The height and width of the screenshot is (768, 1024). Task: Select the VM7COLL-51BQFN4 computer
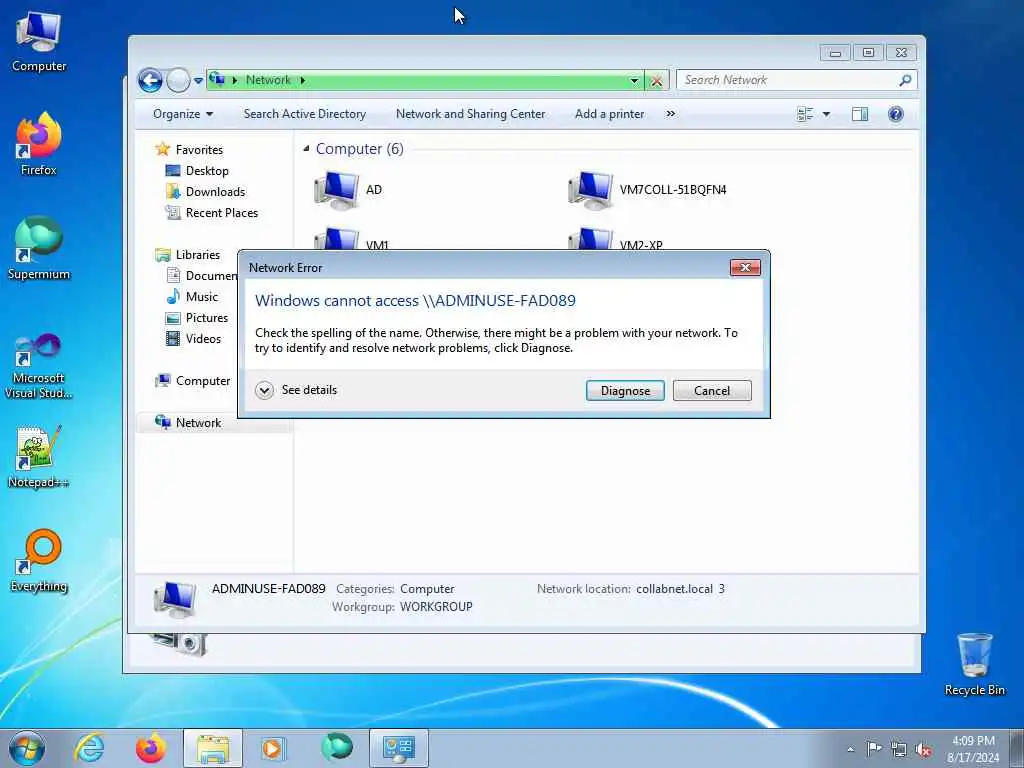[647, 189]
